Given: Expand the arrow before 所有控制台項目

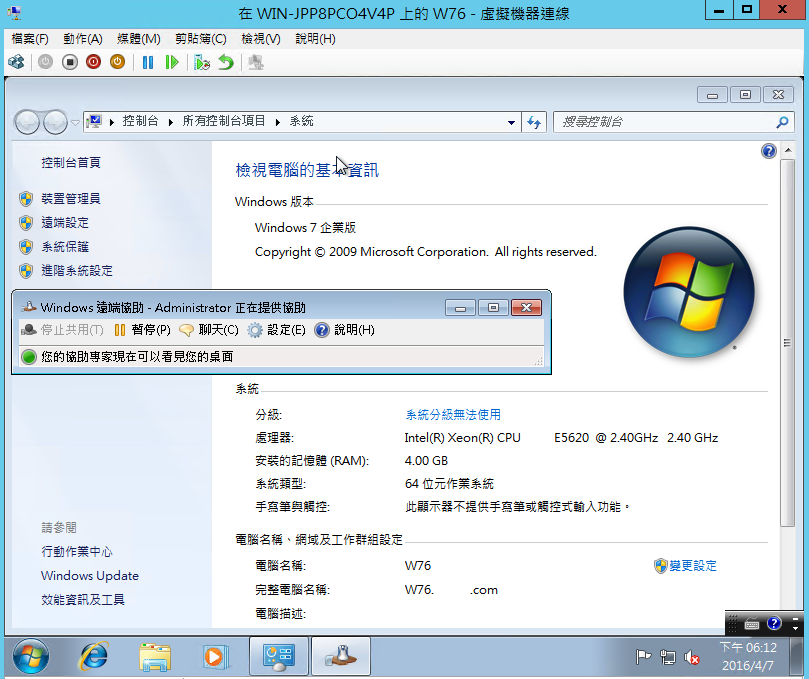Looking at the screenshot, I should pyautogui.click(x=171, y=122).
